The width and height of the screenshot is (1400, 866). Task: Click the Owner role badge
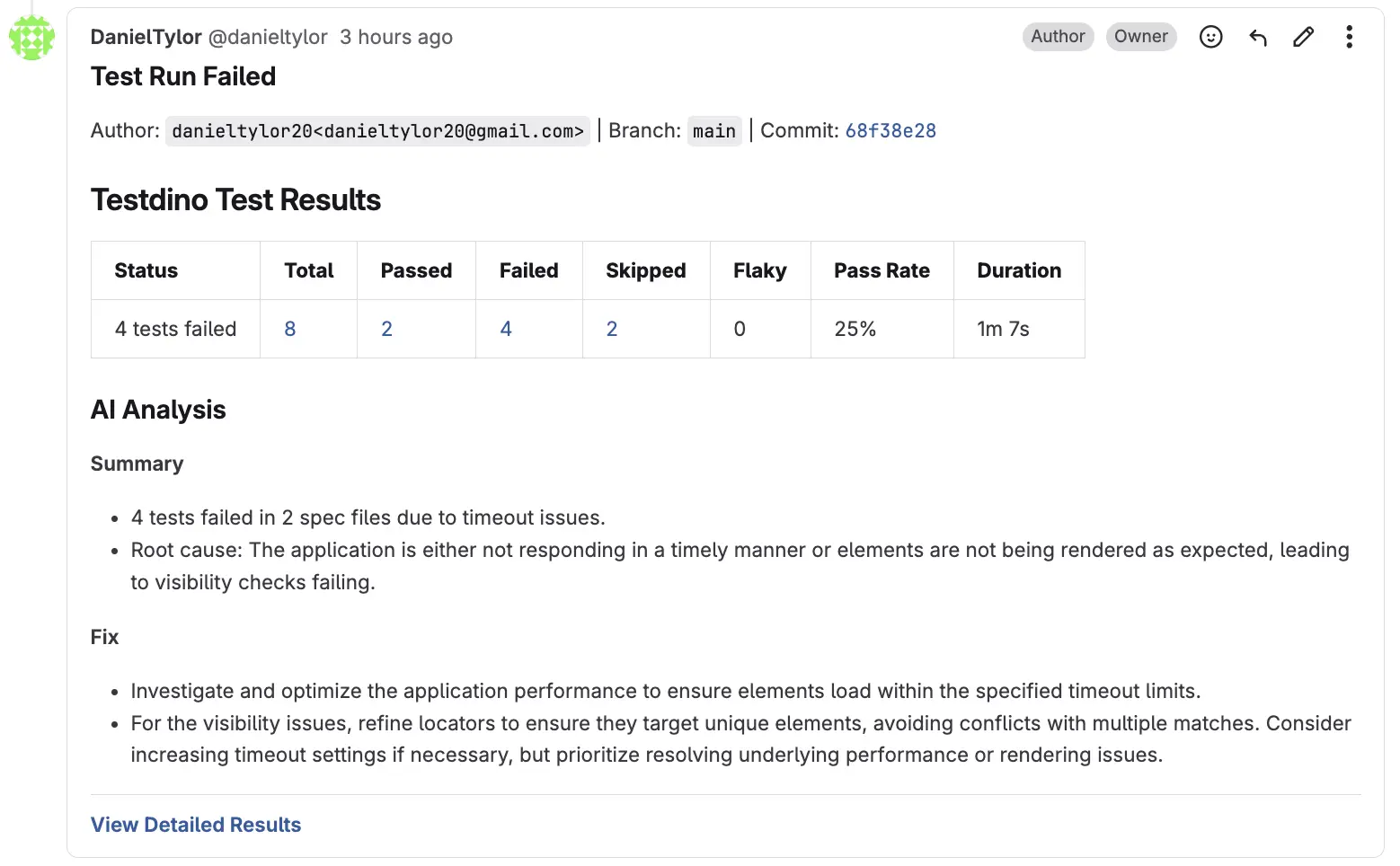(1141, 37)
